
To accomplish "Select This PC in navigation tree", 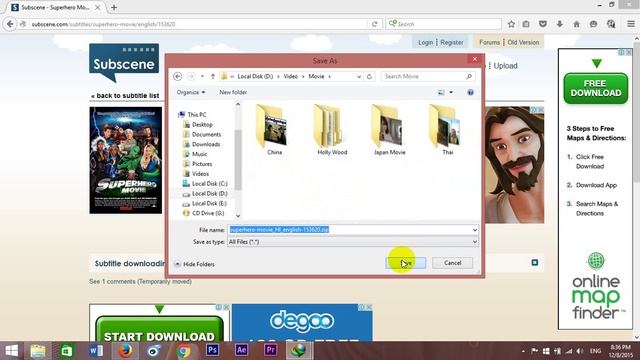I will pos(193,115).
